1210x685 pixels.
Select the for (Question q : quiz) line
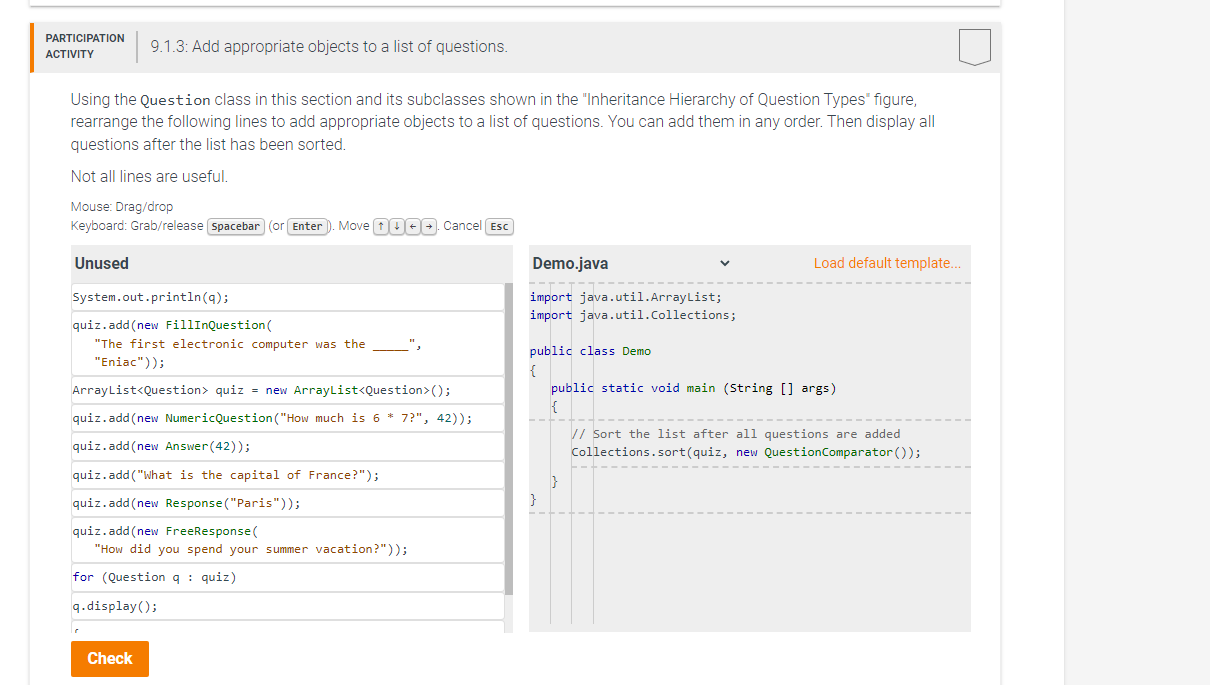pos(288,577)
